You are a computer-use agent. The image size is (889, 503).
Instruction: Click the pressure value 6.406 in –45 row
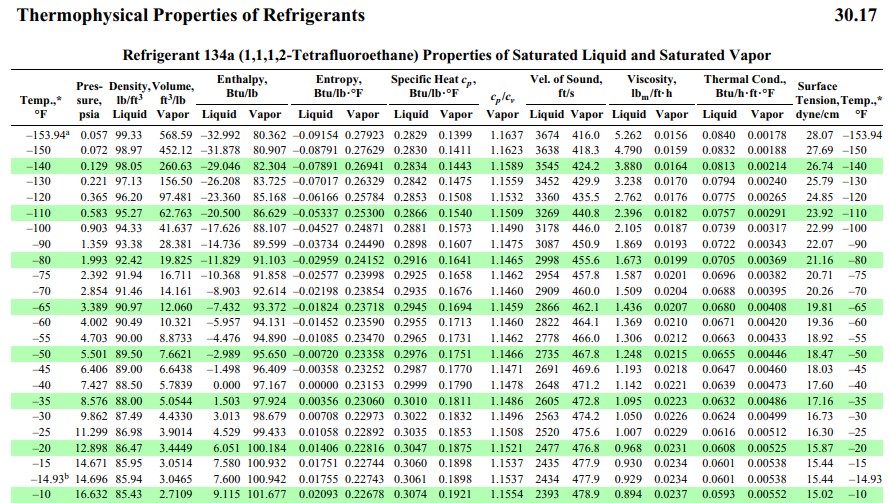93,370
